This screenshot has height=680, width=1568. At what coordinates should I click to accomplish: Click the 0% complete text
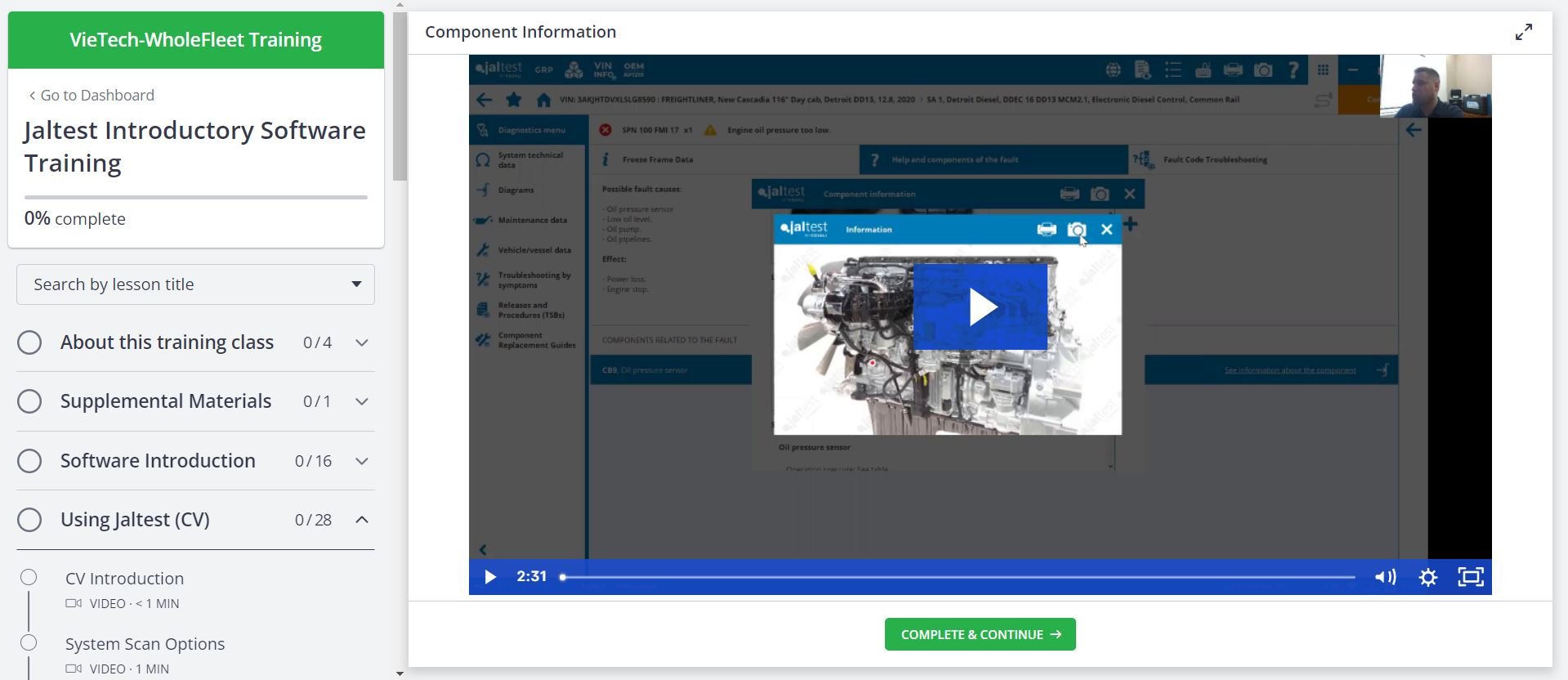pos(75,219)
